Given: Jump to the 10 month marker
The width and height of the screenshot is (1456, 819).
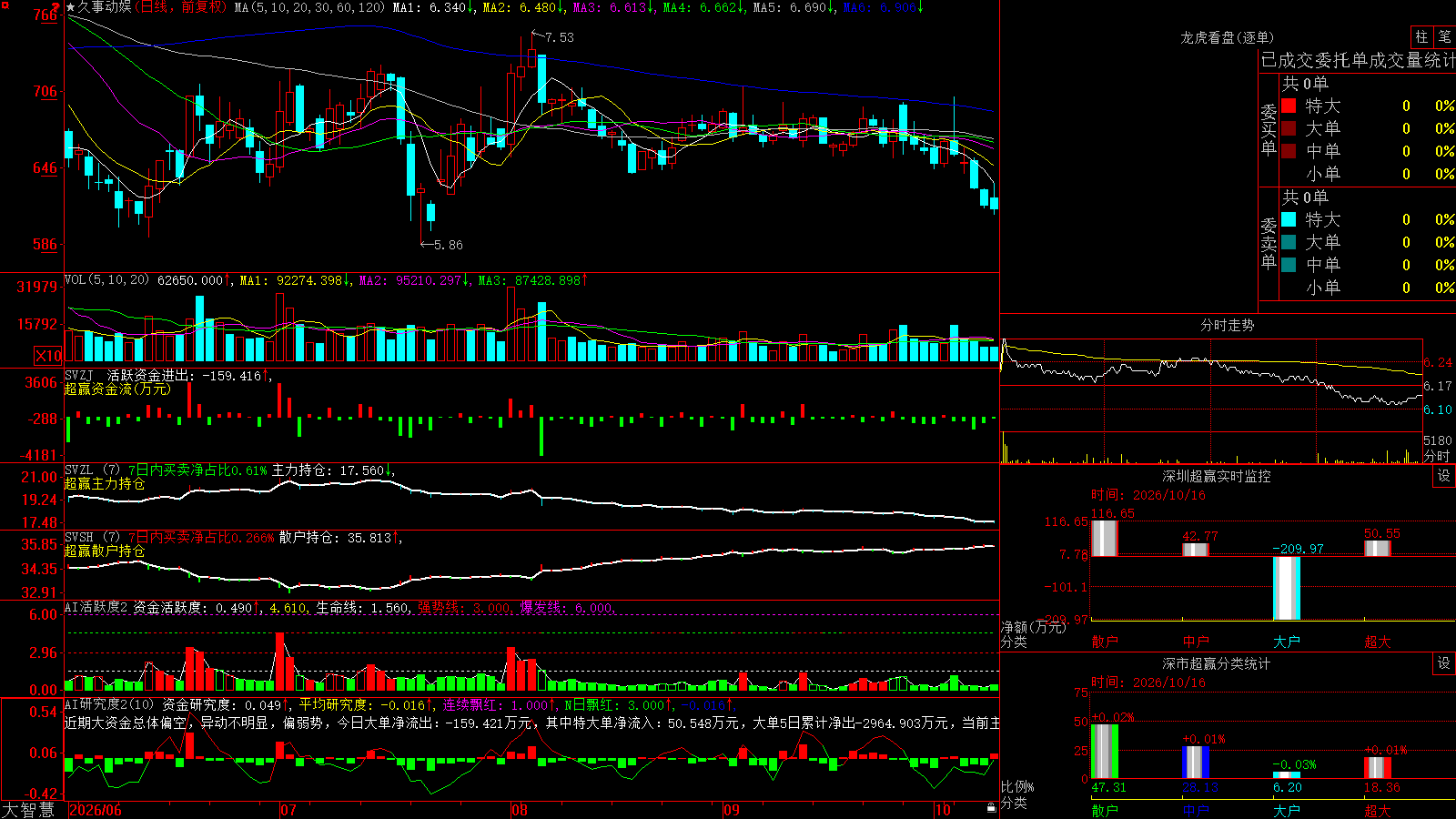Looking at the screenshot, I should tap(943, 810).
